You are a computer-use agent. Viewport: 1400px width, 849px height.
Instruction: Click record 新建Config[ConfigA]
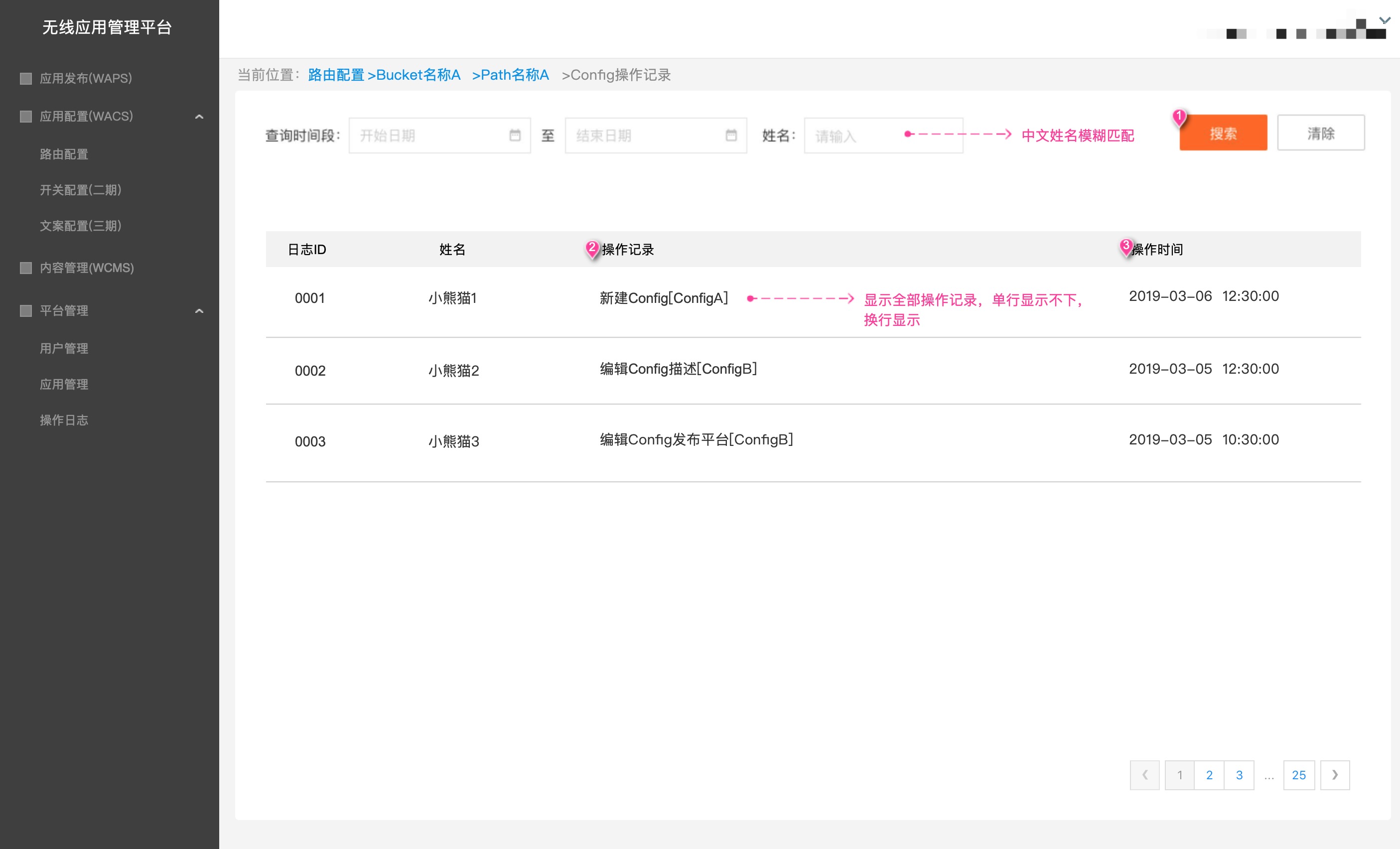[664, 298]
